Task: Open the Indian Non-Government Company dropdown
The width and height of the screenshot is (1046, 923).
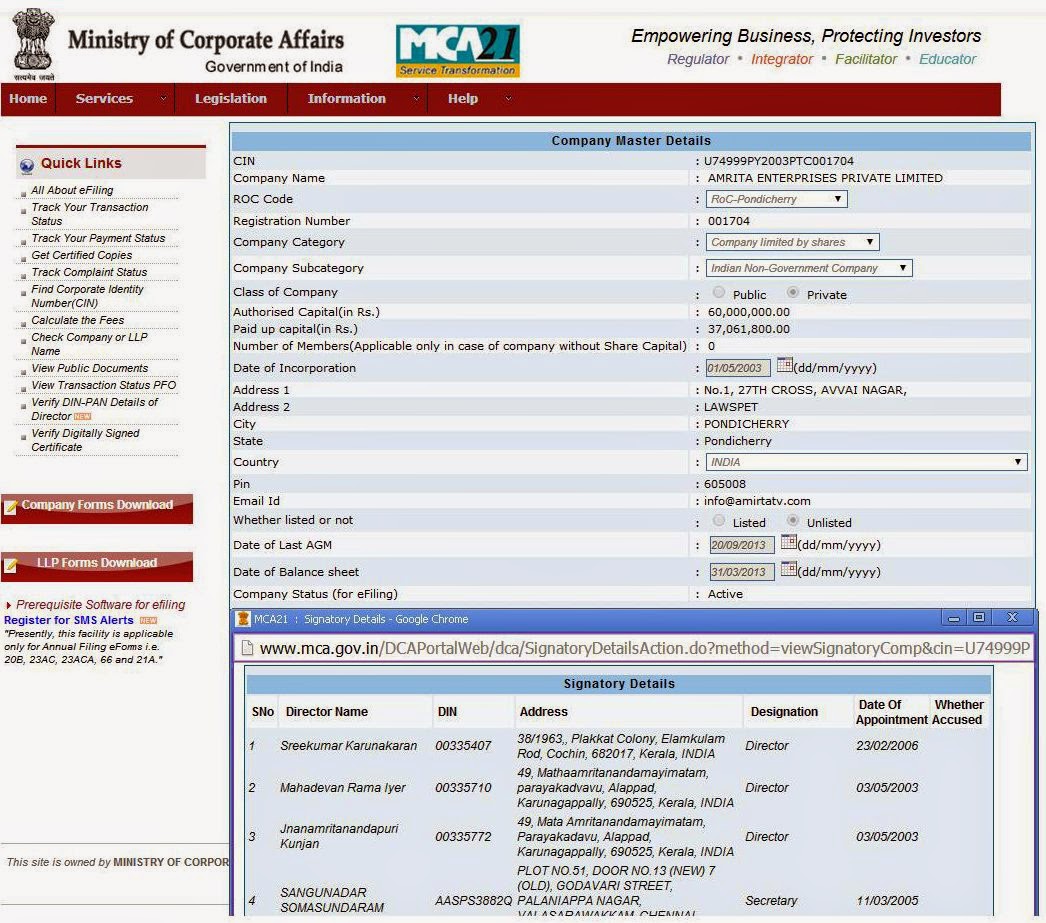Action: pyautogui.click(x=809, y=268)
